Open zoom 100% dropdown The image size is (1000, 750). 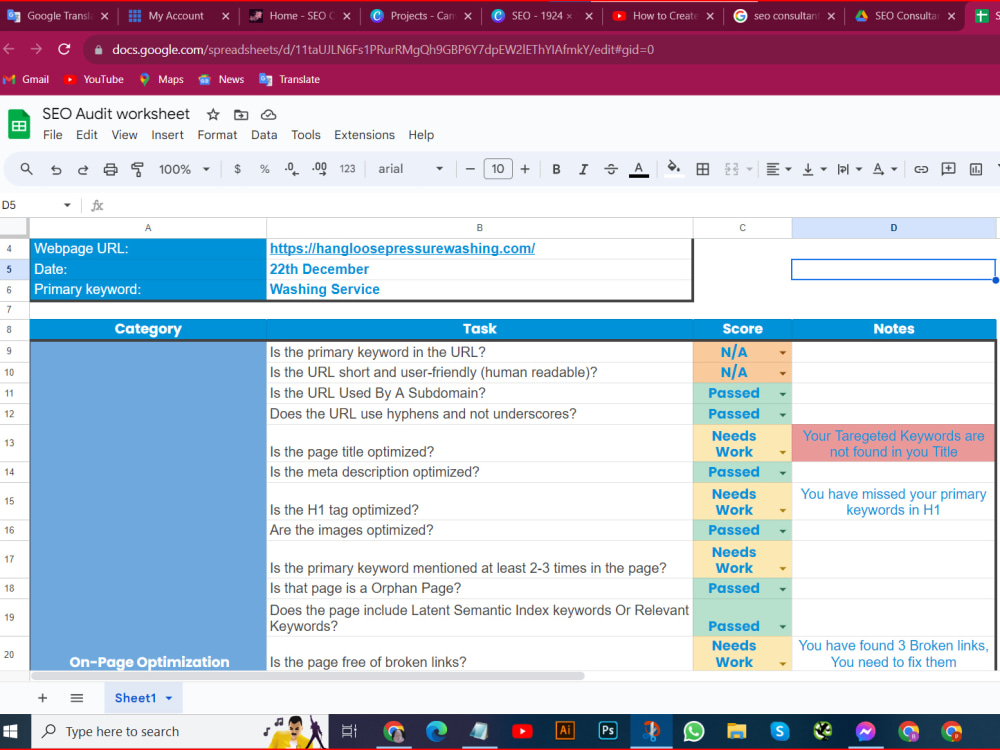point(184,169)
